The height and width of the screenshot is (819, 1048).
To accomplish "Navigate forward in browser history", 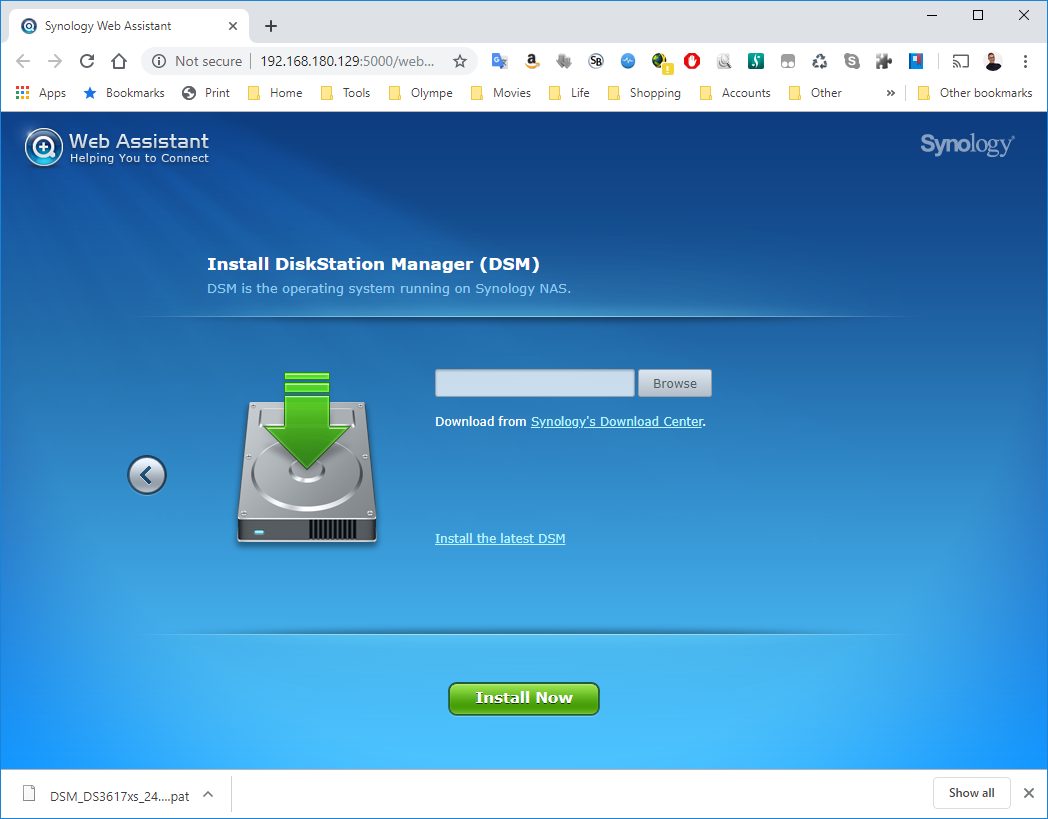I will click(x=55, y=62).
